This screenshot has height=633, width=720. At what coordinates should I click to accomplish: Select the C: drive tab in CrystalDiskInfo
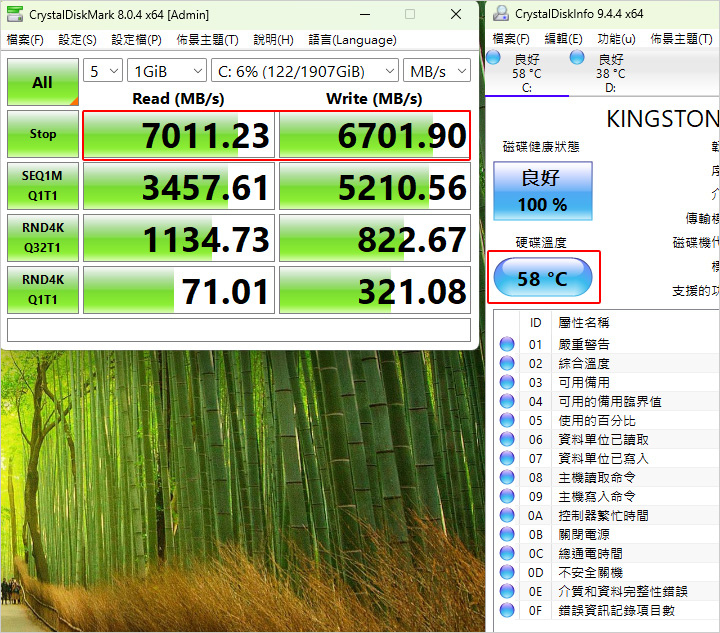[527, 73]
